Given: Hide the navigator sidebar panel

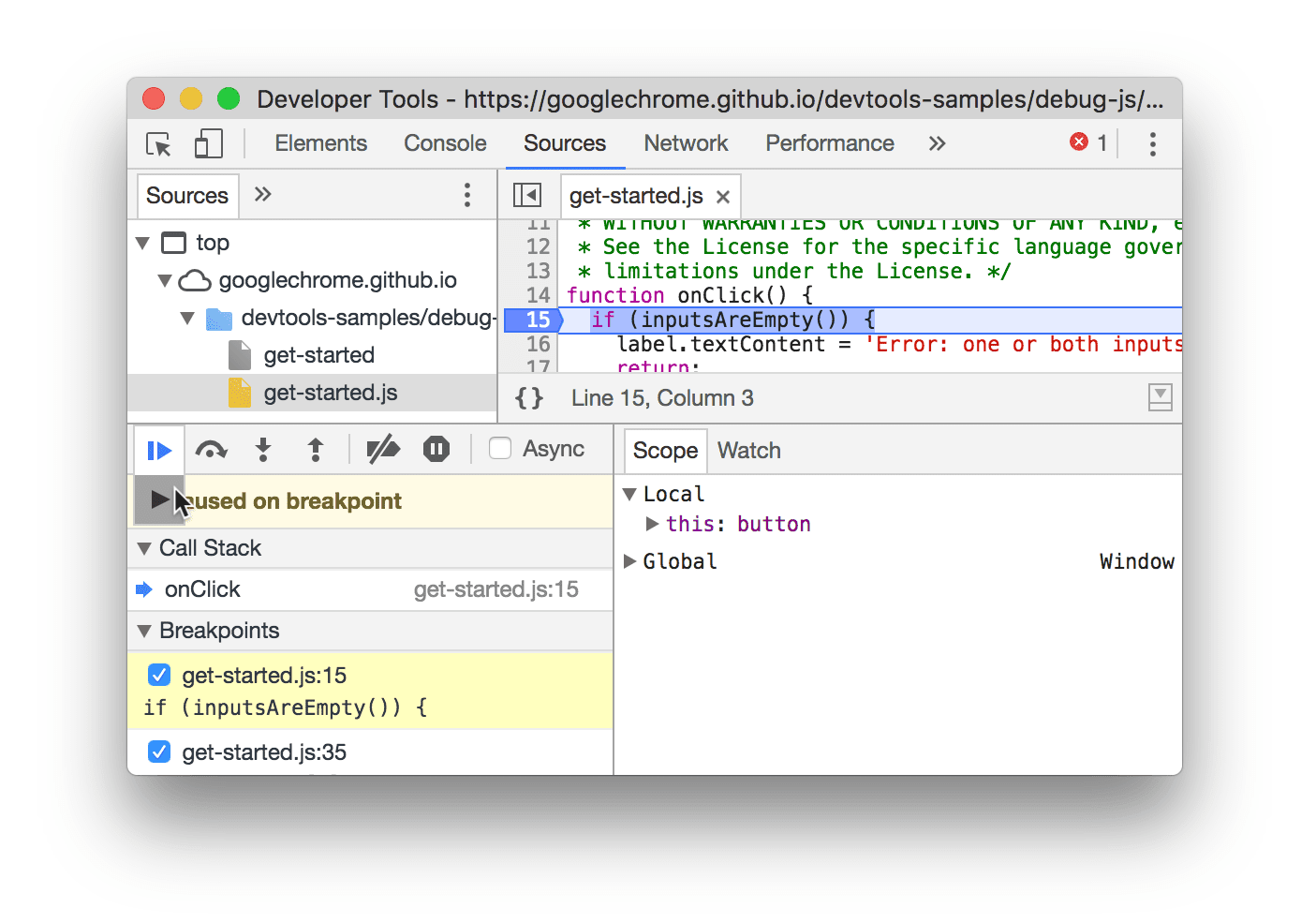Looking at the screenshot, I should point(527,195).
